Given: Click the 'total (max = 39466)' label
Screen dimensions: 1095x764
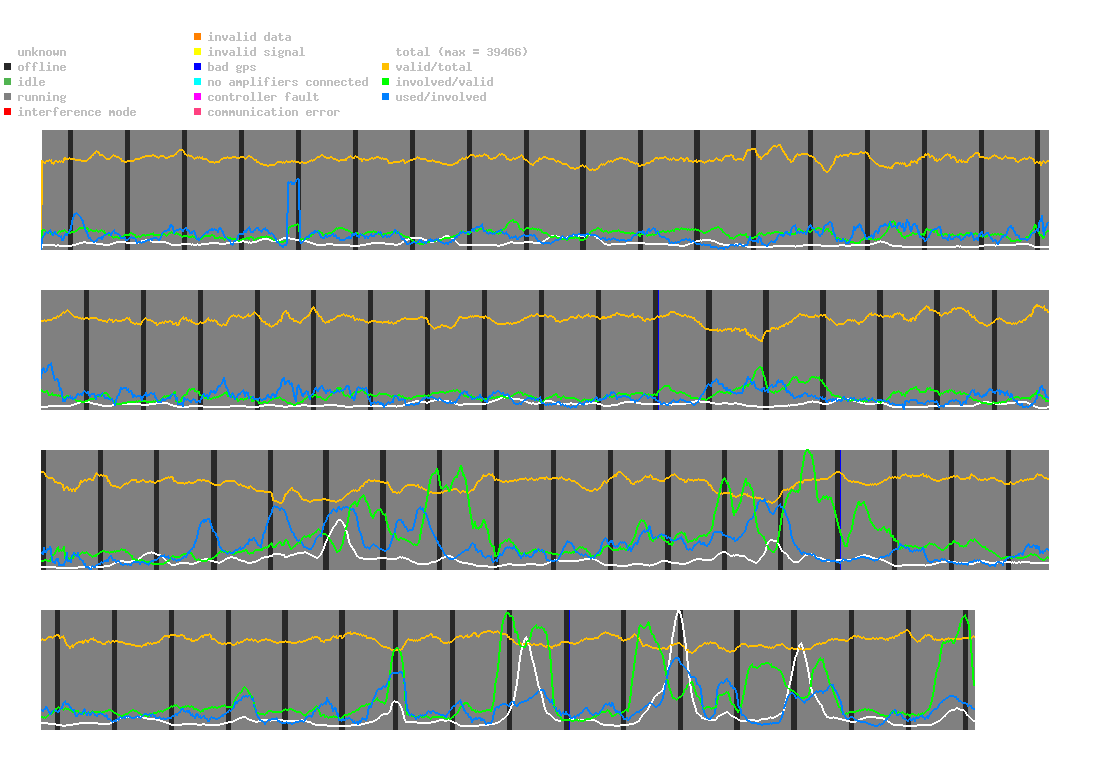Looking at the screenshot, I should tap(462, 52).
